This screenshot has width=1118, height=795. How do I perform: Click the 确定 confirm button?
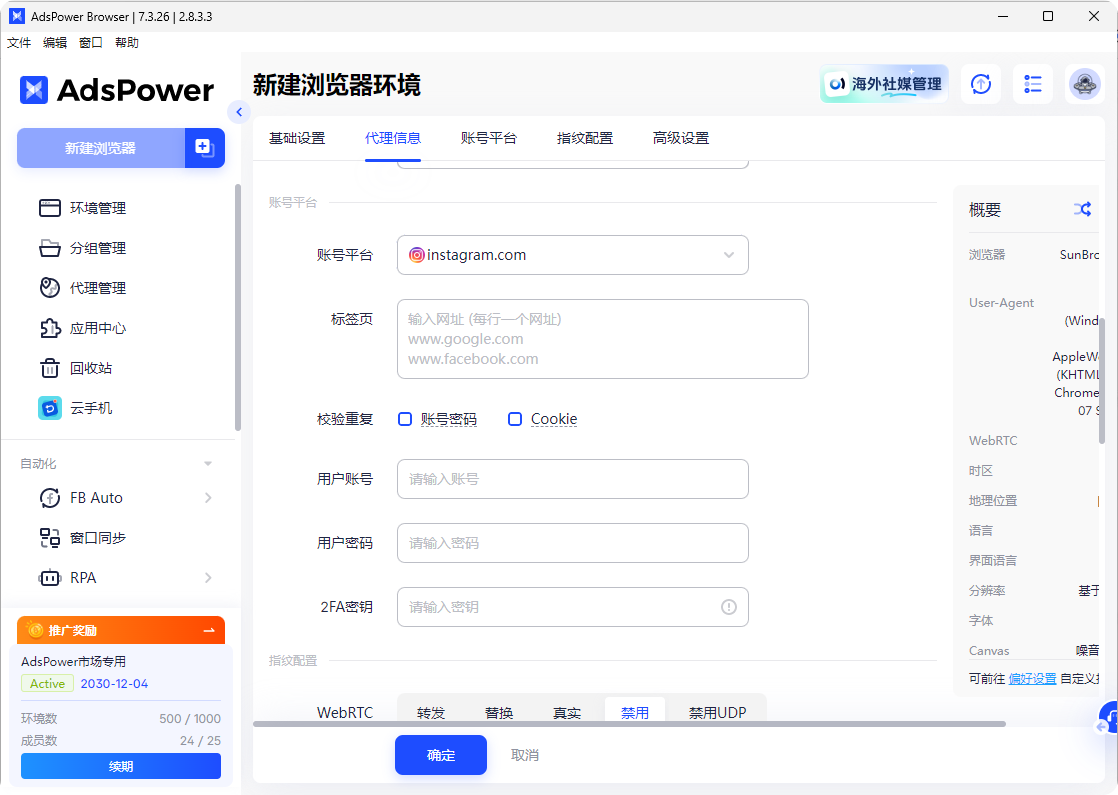pyautogui.click(x=440, y=755)
